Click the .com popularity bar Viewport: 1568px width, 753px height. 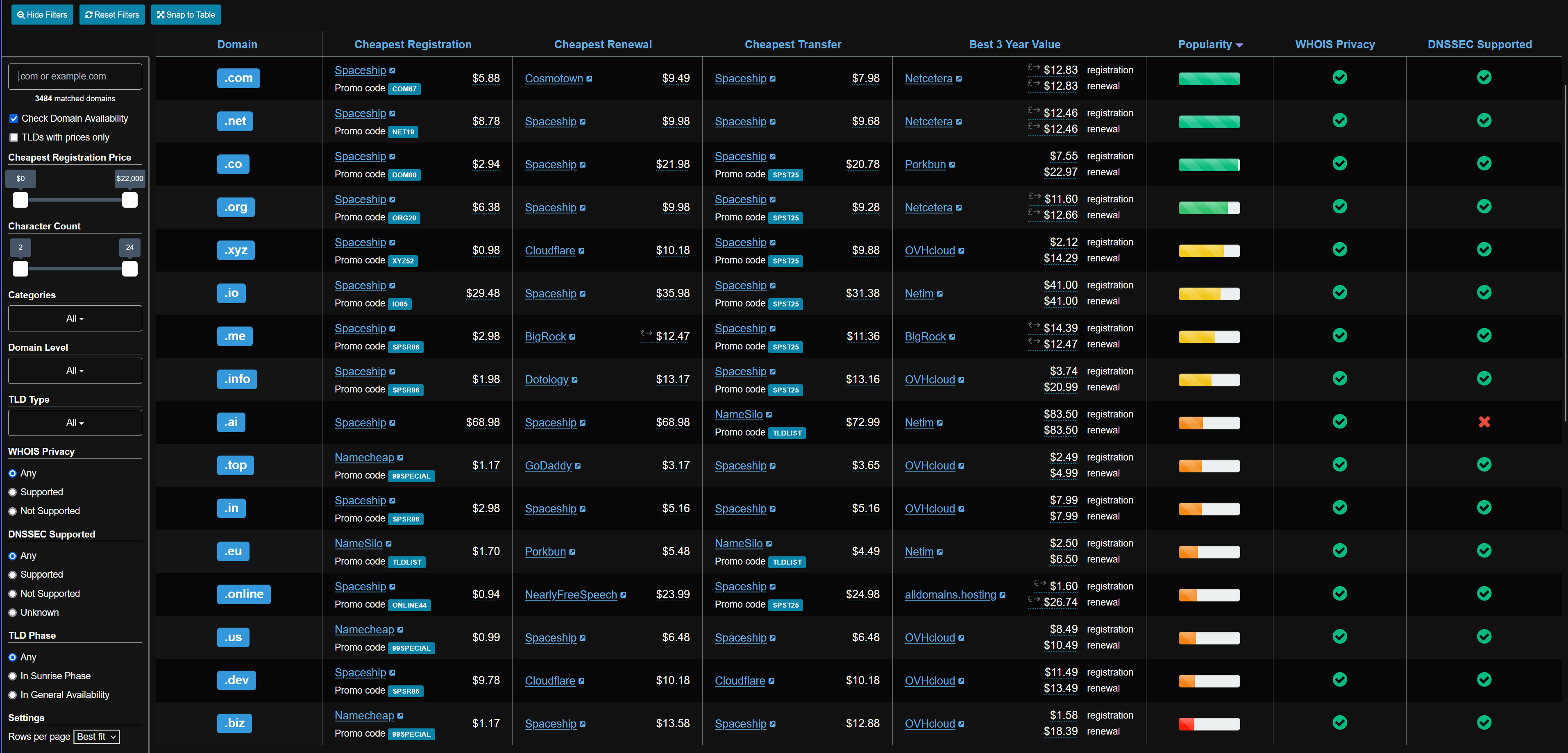1209,79
